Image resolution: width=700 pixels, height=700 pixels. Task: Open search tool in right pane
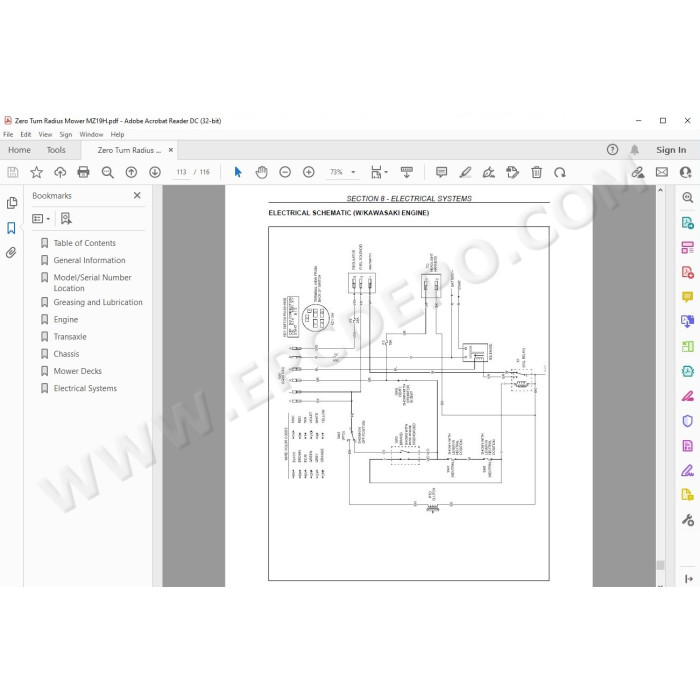688,197
